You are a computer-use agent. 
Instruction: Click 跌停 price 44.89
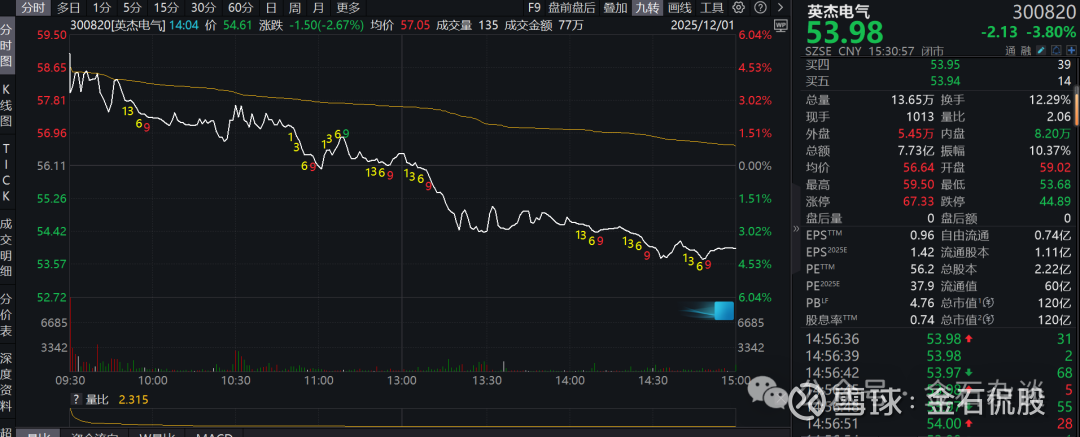tap(1057, 202)
